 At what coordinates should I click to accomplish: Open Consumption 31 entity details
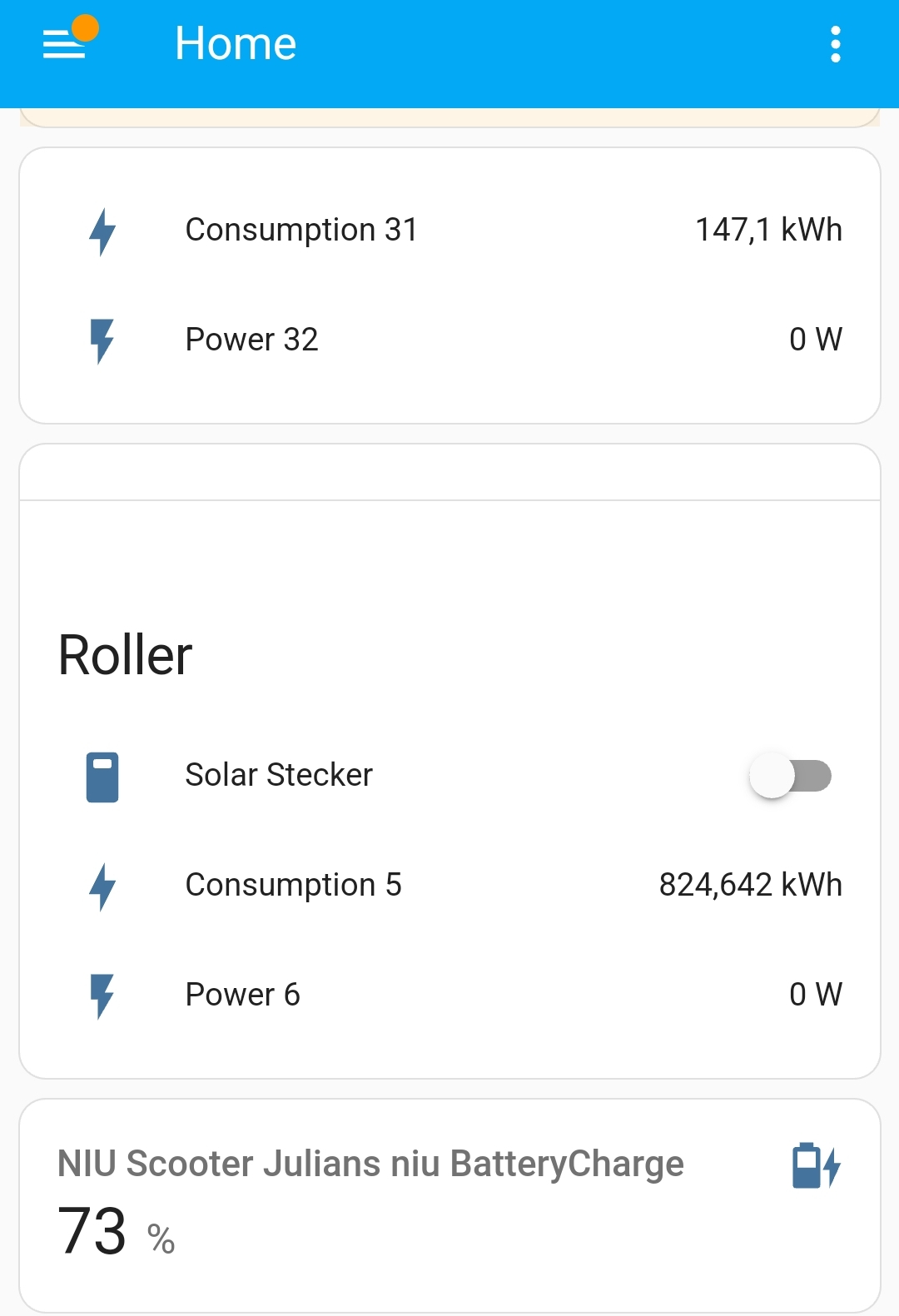300,230
